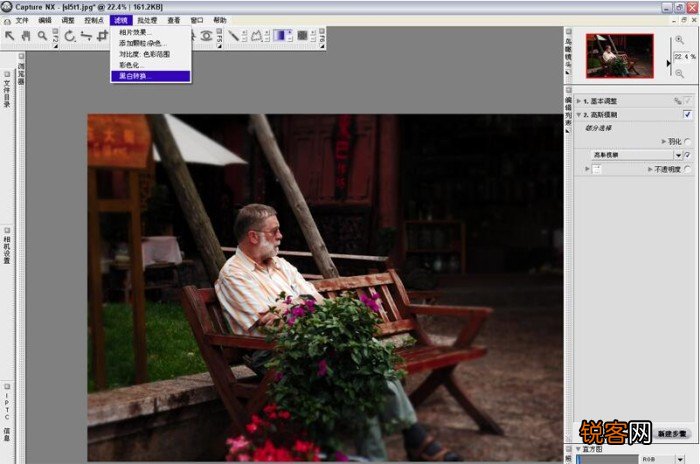Choose 相片效果 from the filter menu
The image size is (700, 464).
coord(151,33)
